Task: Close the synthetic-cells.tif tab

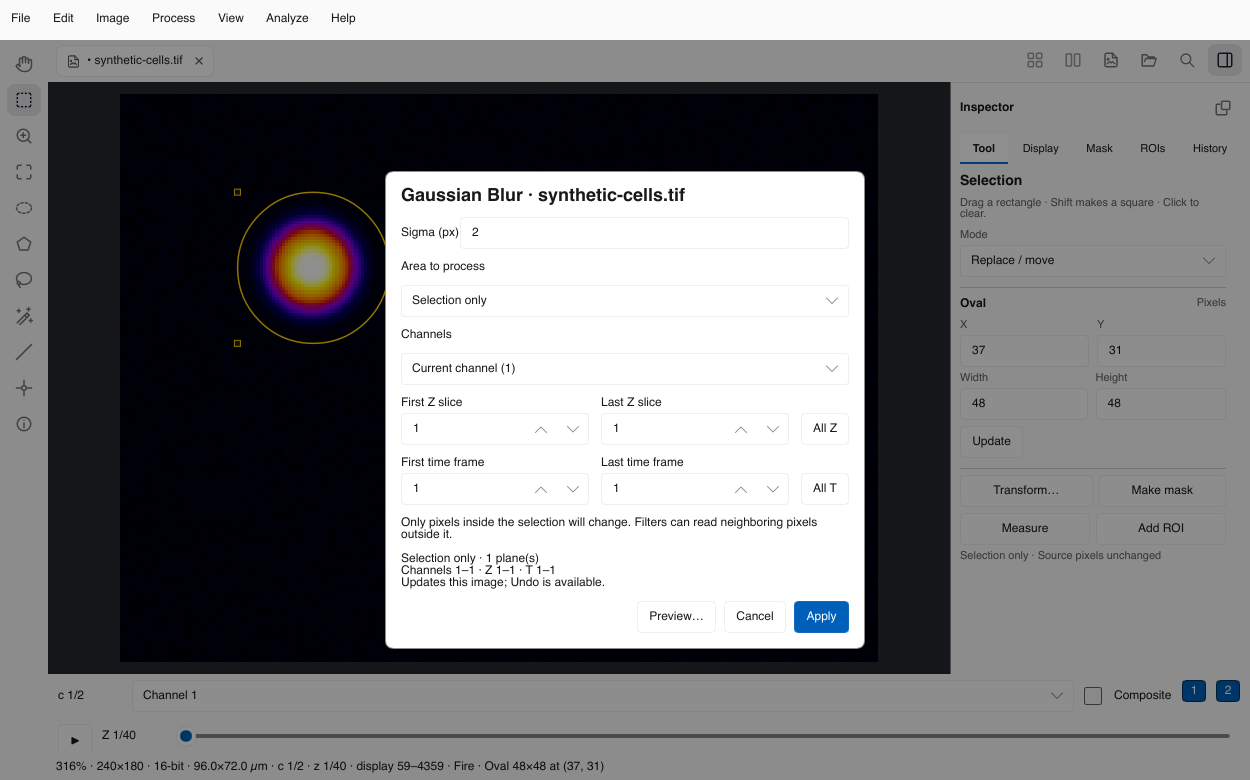Action: pos(199,61)
